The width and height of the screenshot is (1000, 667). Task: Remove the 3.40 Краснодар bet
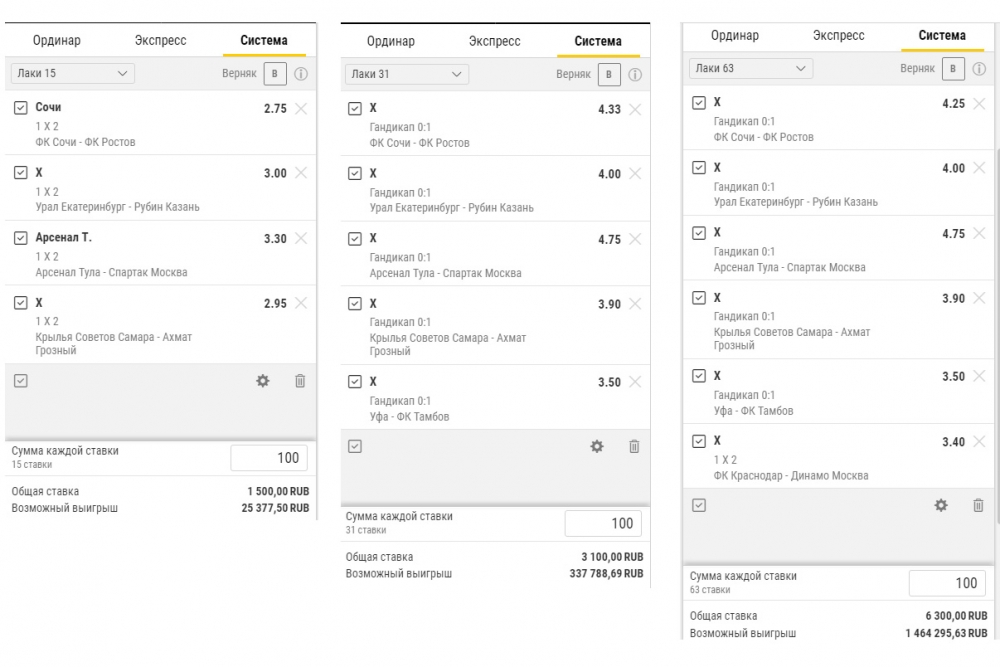[x=980, y=441]
